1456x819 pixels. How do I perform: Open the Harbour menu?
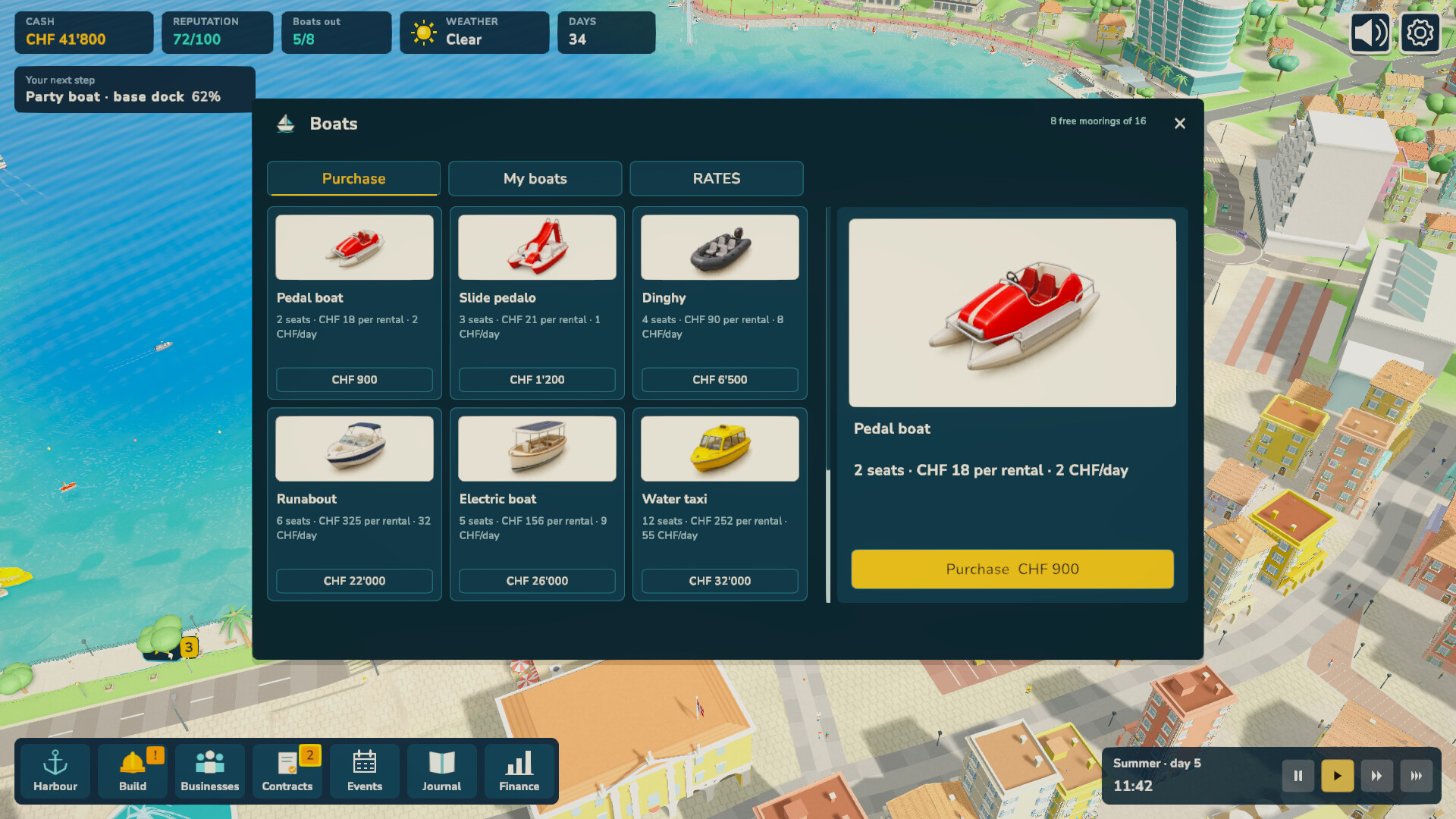[x=55, y=771]
